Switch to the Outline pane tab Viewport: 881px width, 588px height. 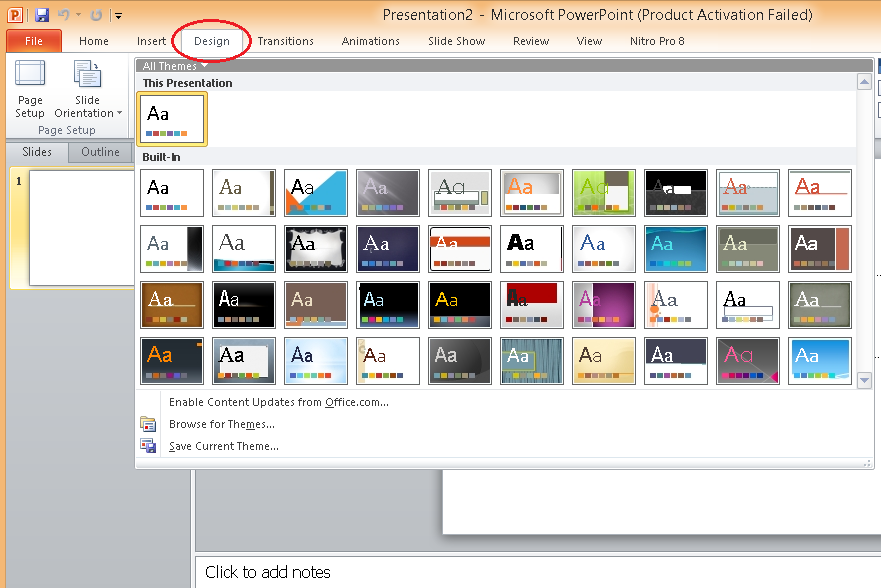tap(100, 152)
